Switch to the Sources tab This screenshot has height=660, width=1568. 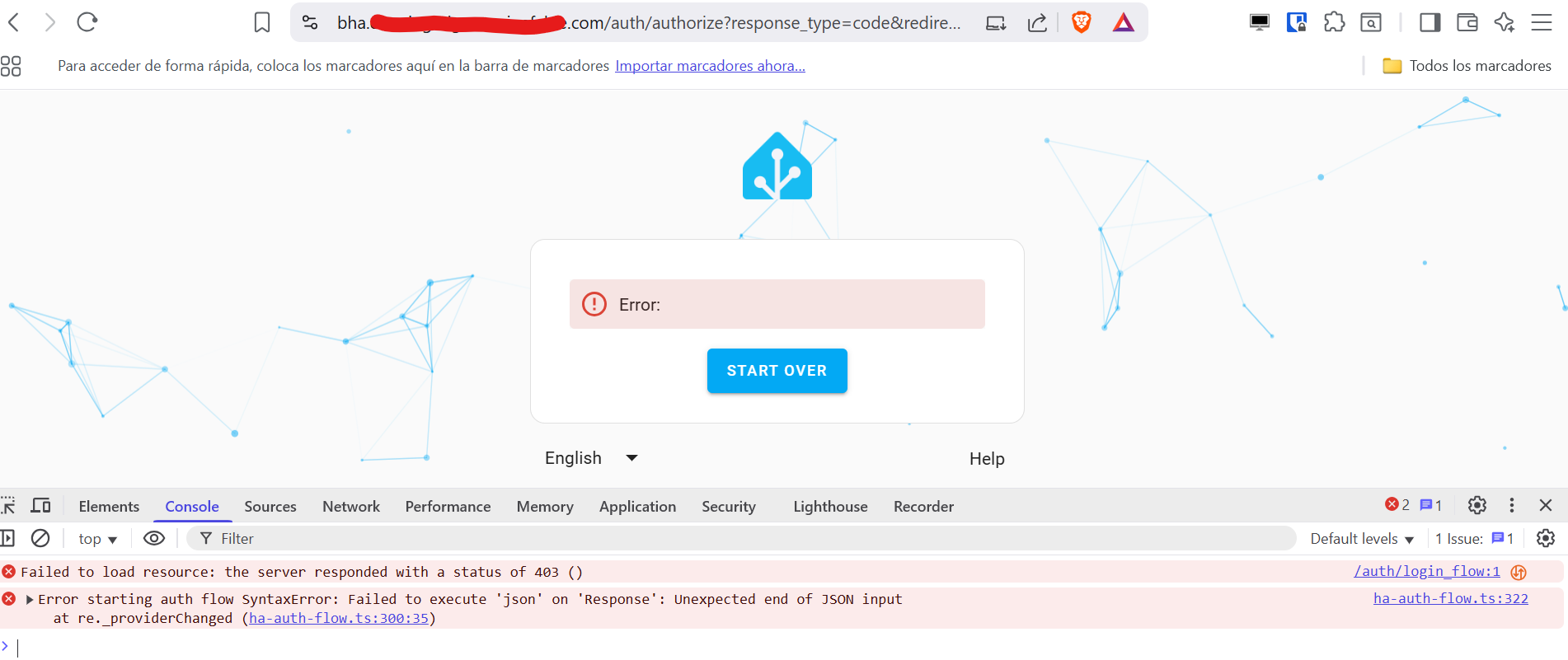click(270, 507)
